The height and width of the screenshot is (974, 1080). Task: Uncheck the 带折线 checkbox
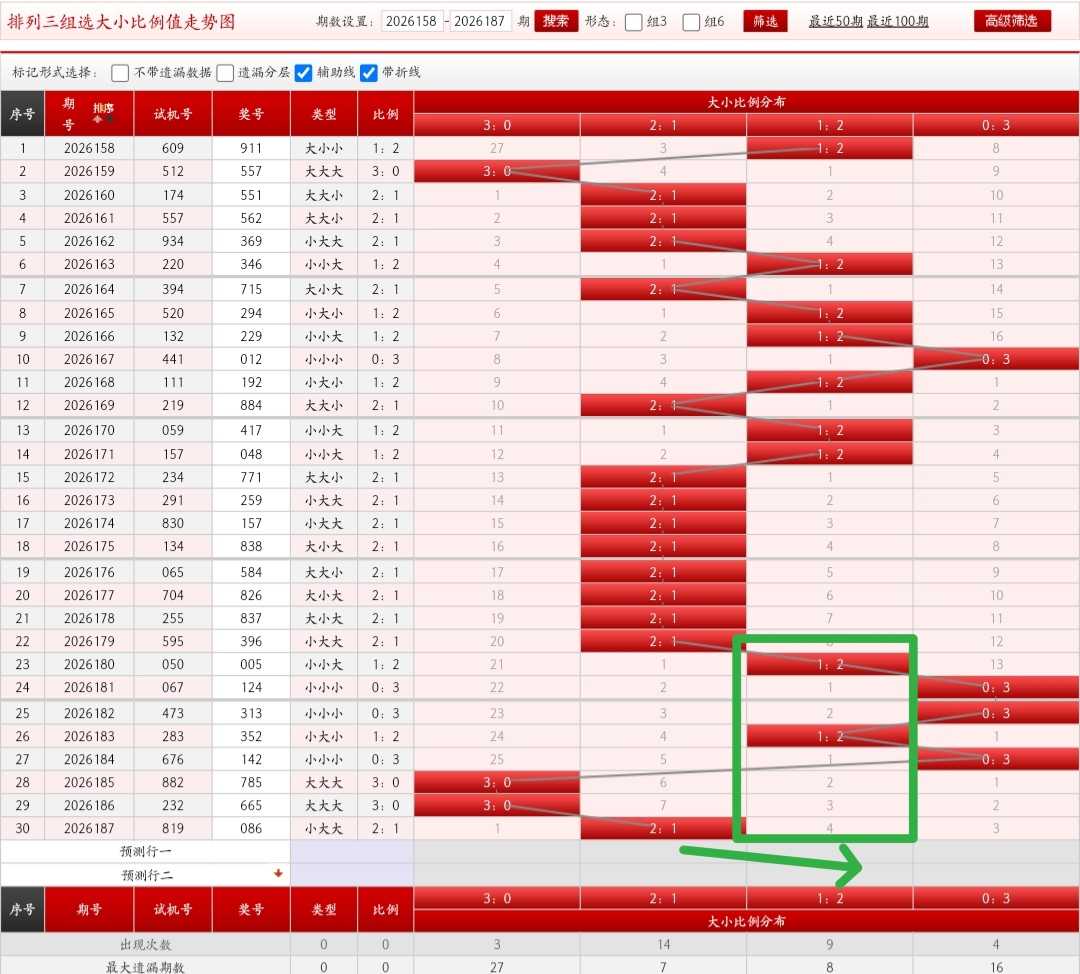click(369, 73)
